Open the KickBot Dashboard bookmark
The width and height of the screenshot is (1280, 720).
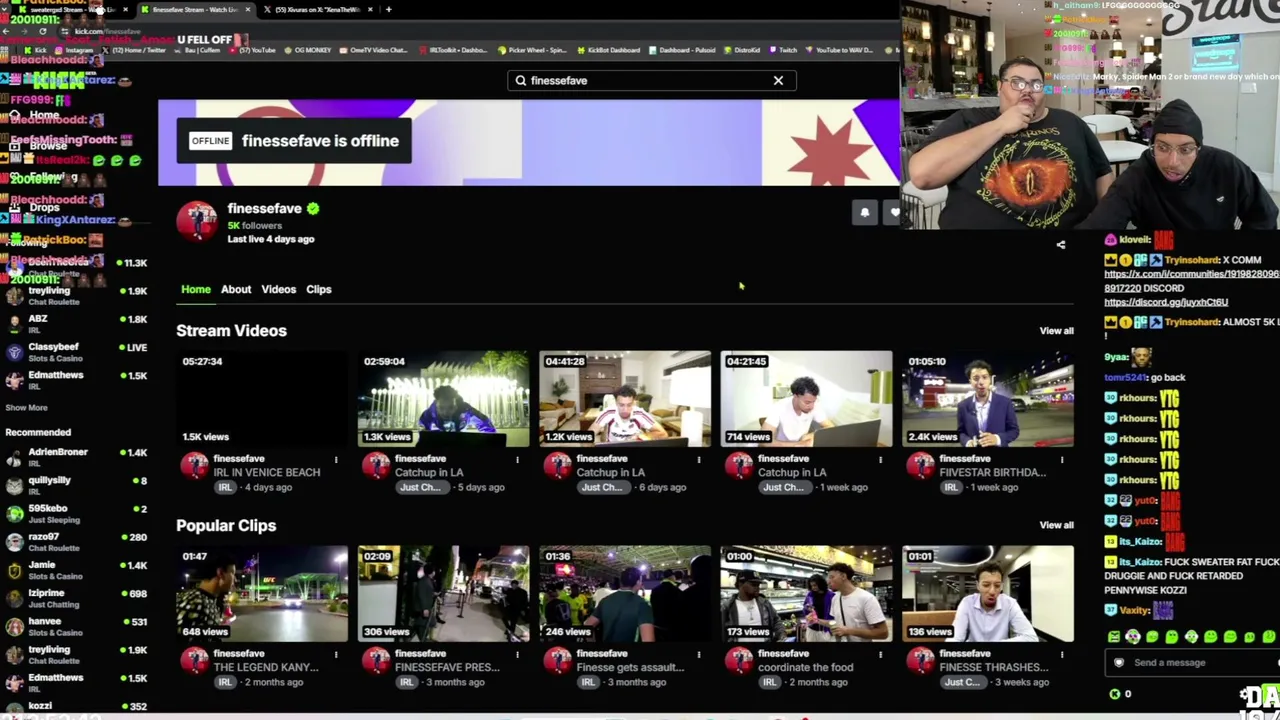pyautogui.click(x=608, y=50)
